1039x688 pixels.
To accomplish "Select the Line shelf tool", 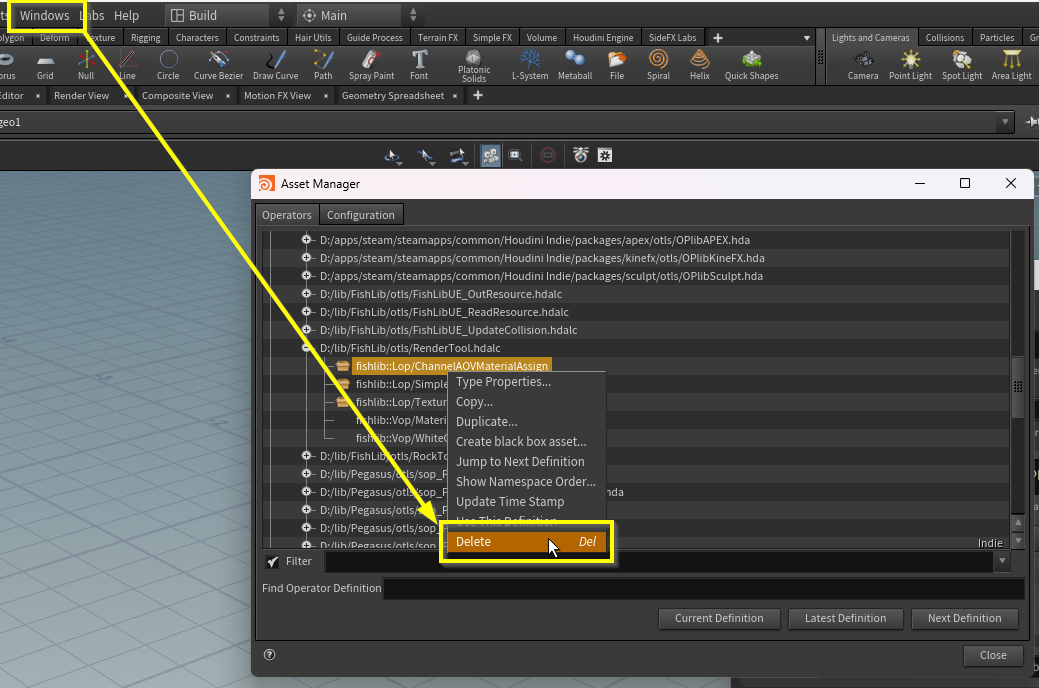I will pyautogui.click(x=127, y=65).
